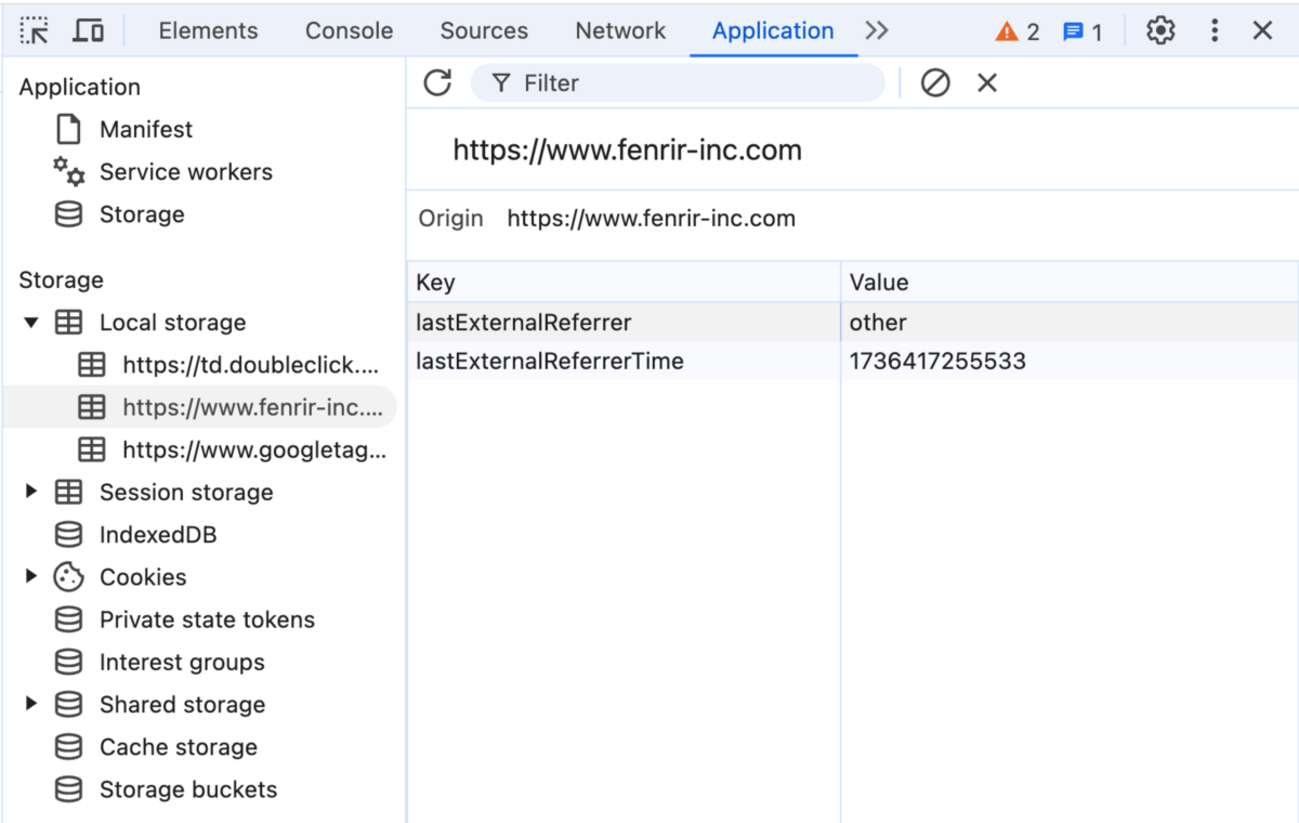The image size is (1299, 823).
Task: Toggle the device toolbar icon
Action: point(89,31)
